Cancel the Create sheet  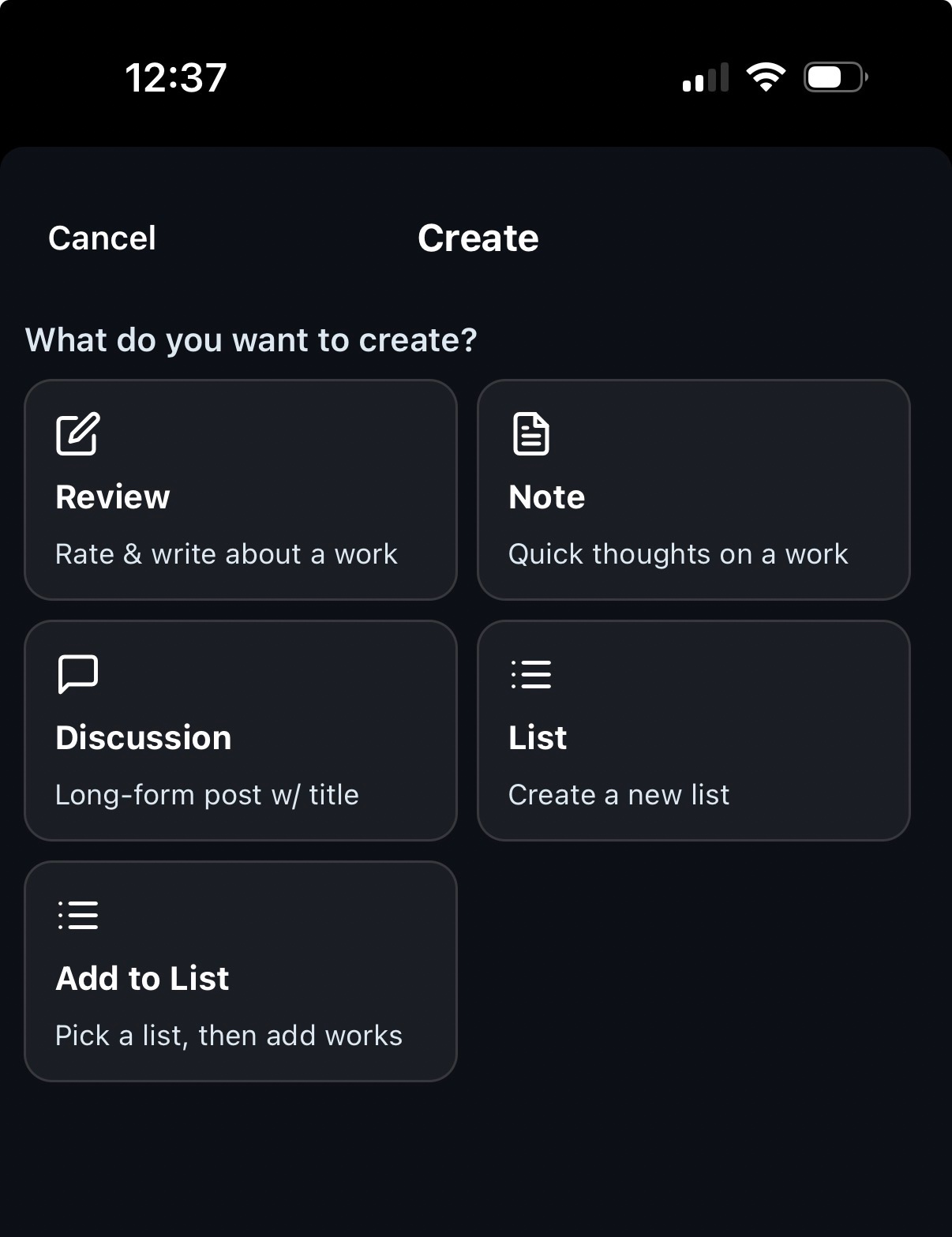[x=102, y=238]
